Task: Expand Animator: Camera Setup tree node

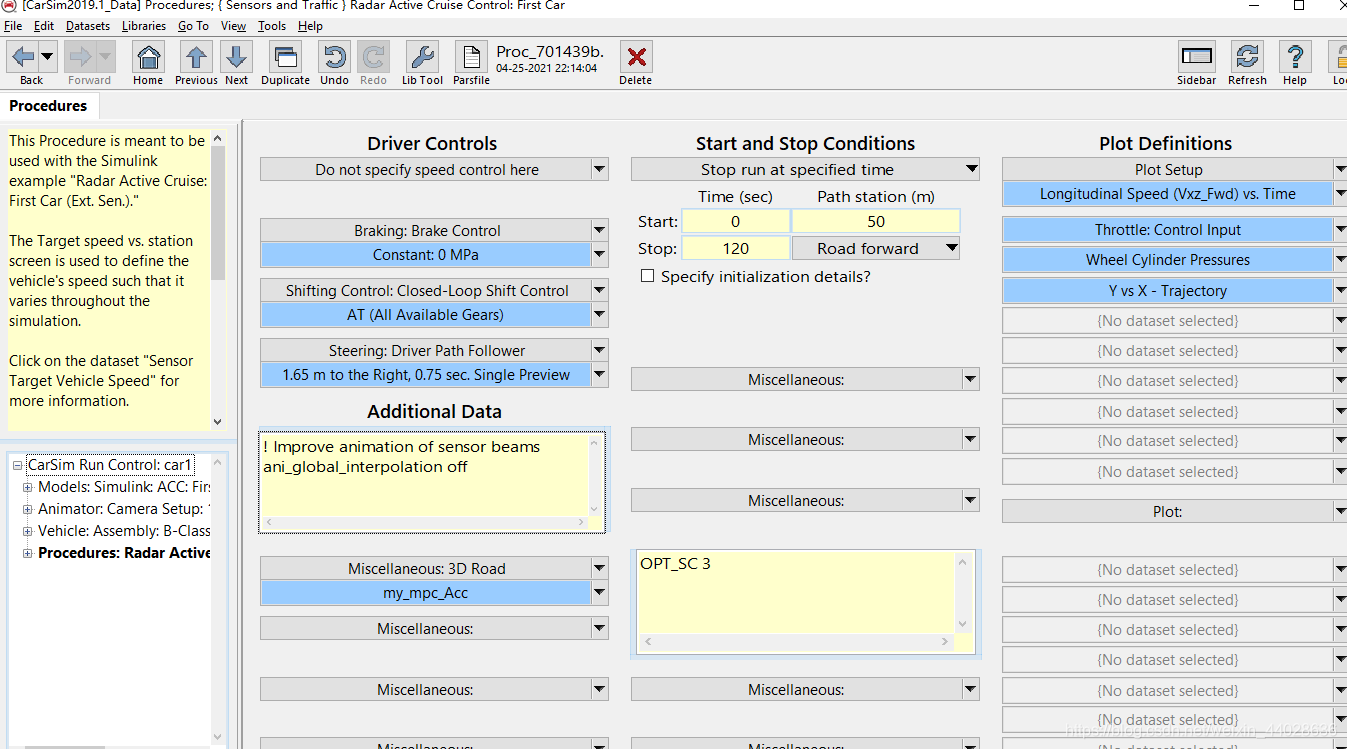Action: [27, 509]
